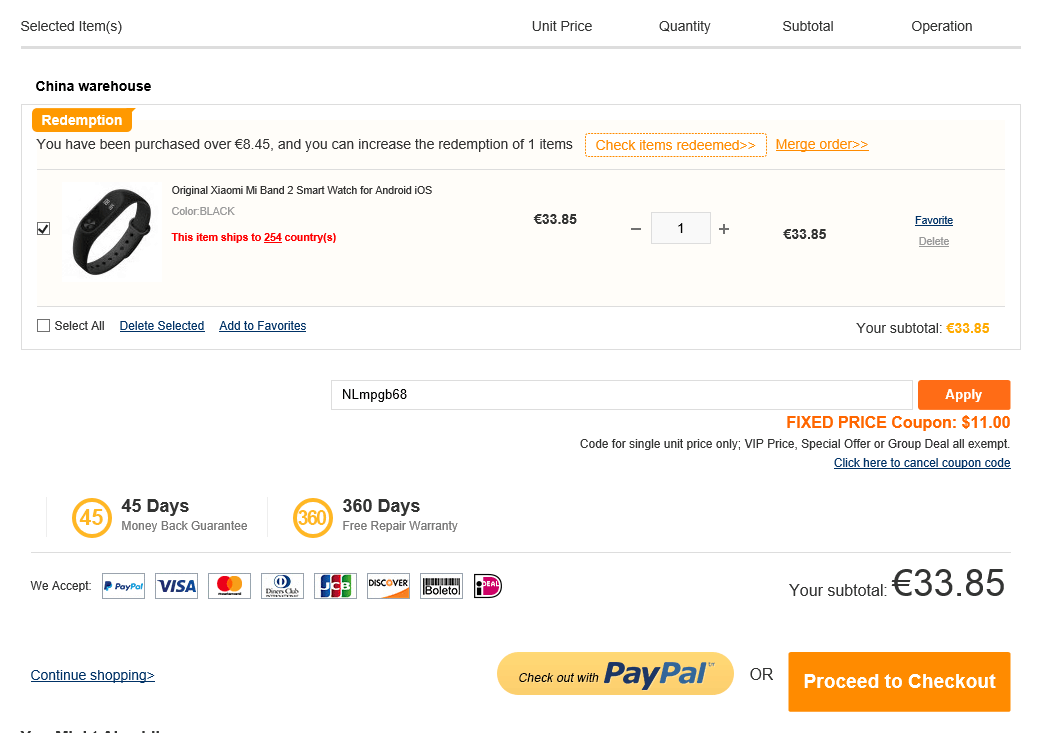This screenshot has width=1041, height=733.
Task: Click the Merge order link
Action: click(x=821, y=145)
